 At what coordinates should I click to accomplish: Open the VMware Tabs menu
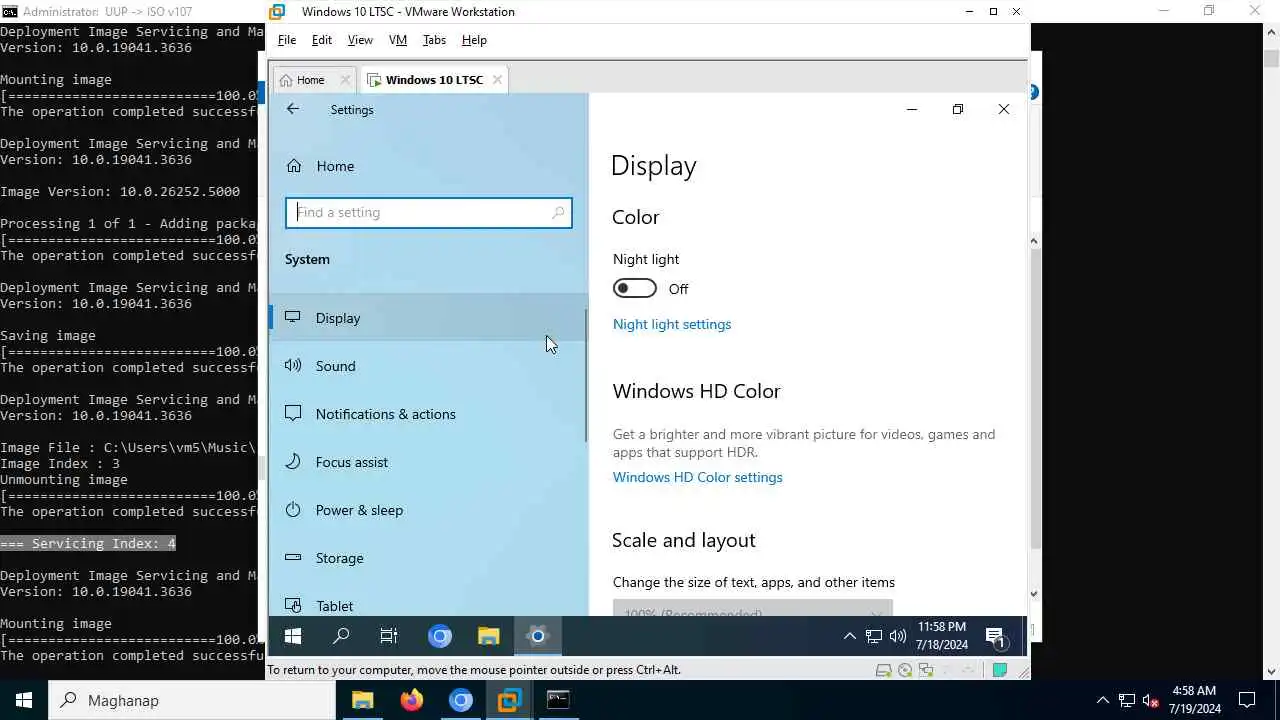pyautogui.click(x=434, y=40)
